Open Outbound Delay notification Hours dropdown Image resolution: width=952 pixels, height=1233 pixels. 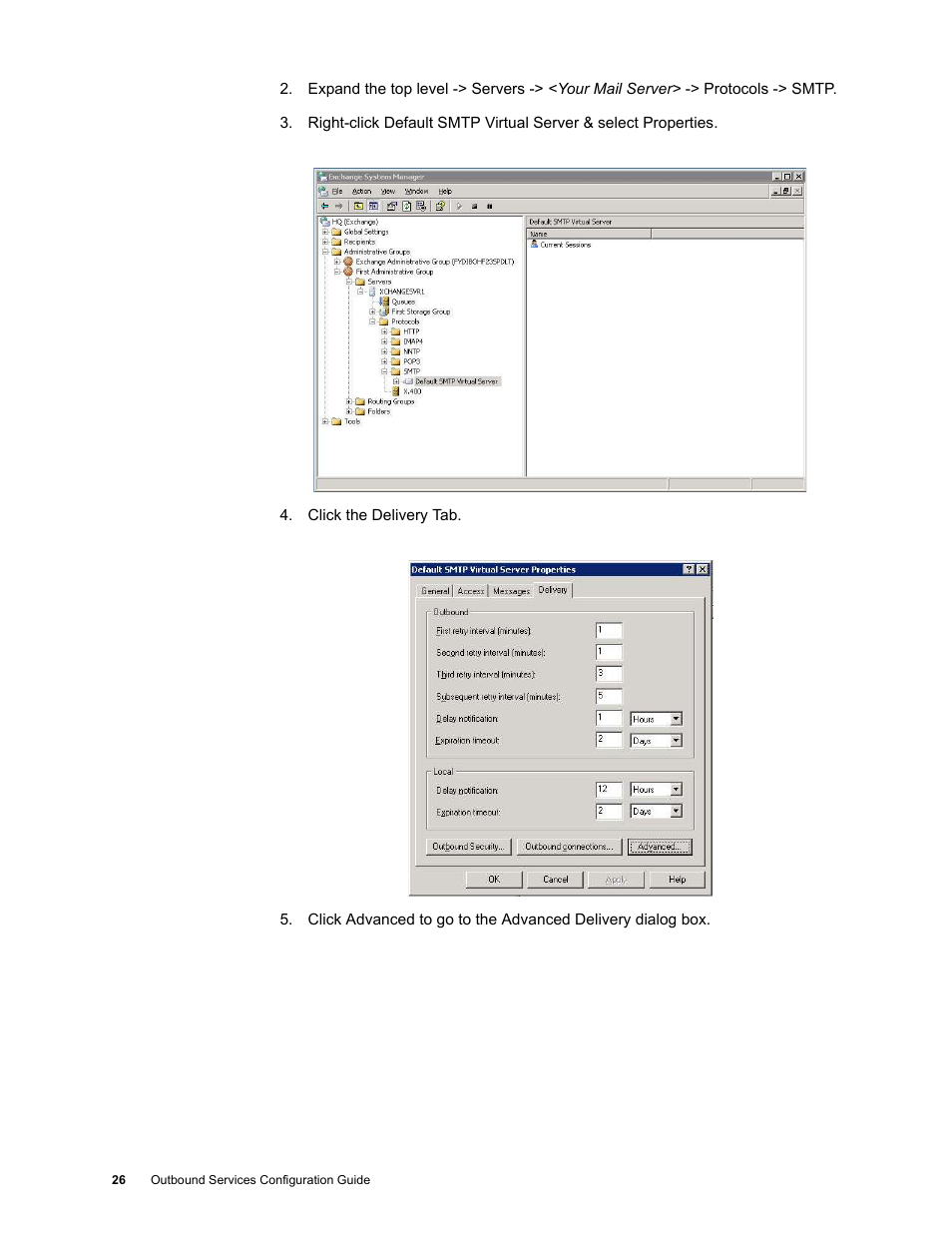(x=676, y=719)
